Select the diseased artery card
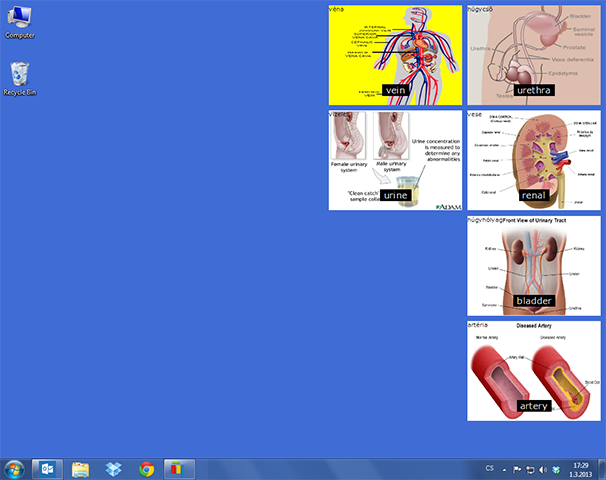 [x=533, y=371]
